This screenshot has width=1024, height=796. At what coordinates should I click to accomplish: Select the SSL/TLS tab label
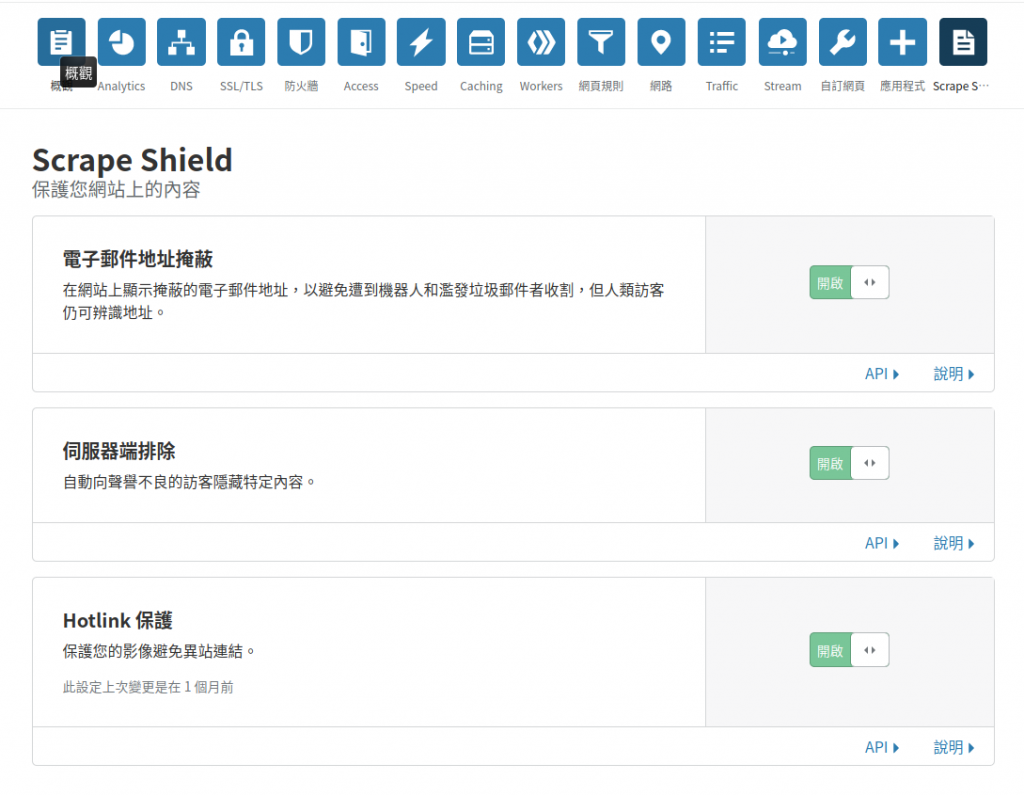click(241, 86)
